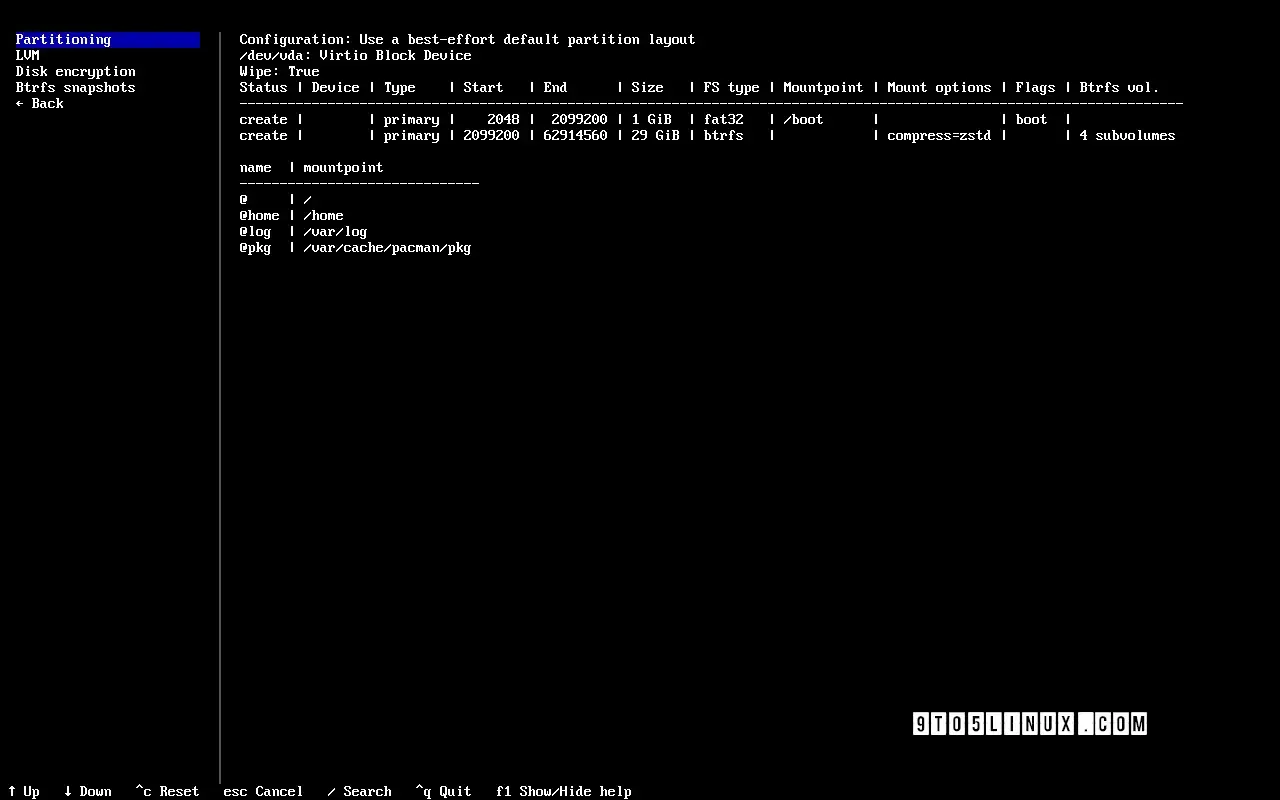Click the @home subvolume row

[x=291, y=216]
